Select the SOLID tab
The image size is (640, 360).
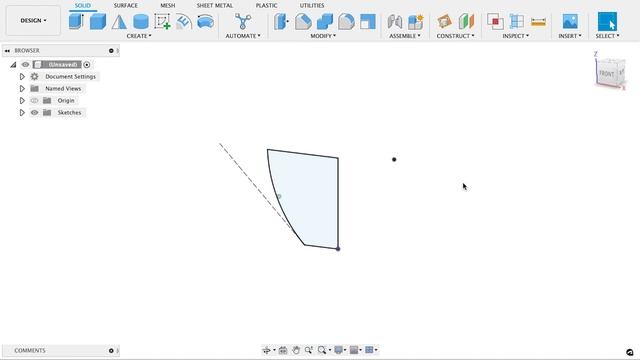[82, 5]
